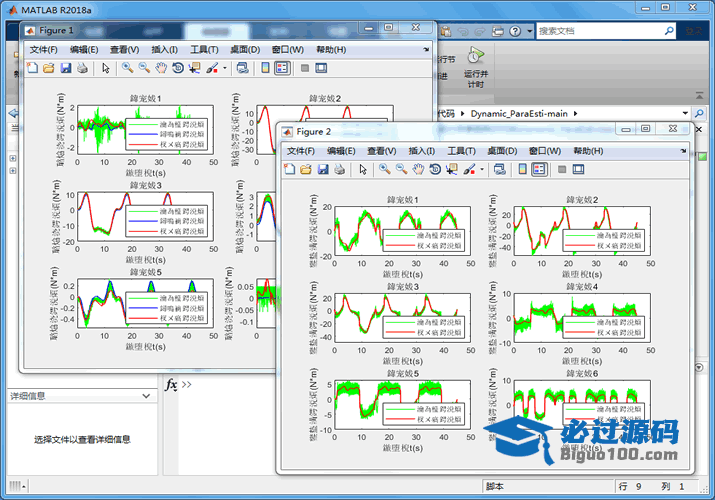Dock Figure 2 using the menu bar arrow
The image size is (715, 500).
click(x=683, y=150)
